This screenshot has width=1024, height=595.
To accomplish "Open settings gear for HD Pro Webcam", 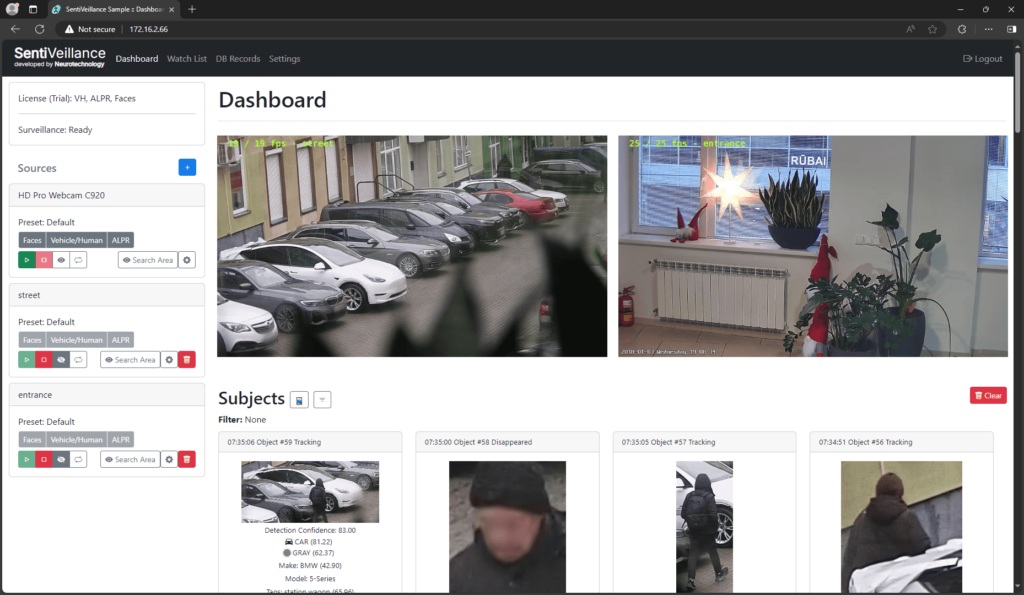I will (x=187, y=260).
